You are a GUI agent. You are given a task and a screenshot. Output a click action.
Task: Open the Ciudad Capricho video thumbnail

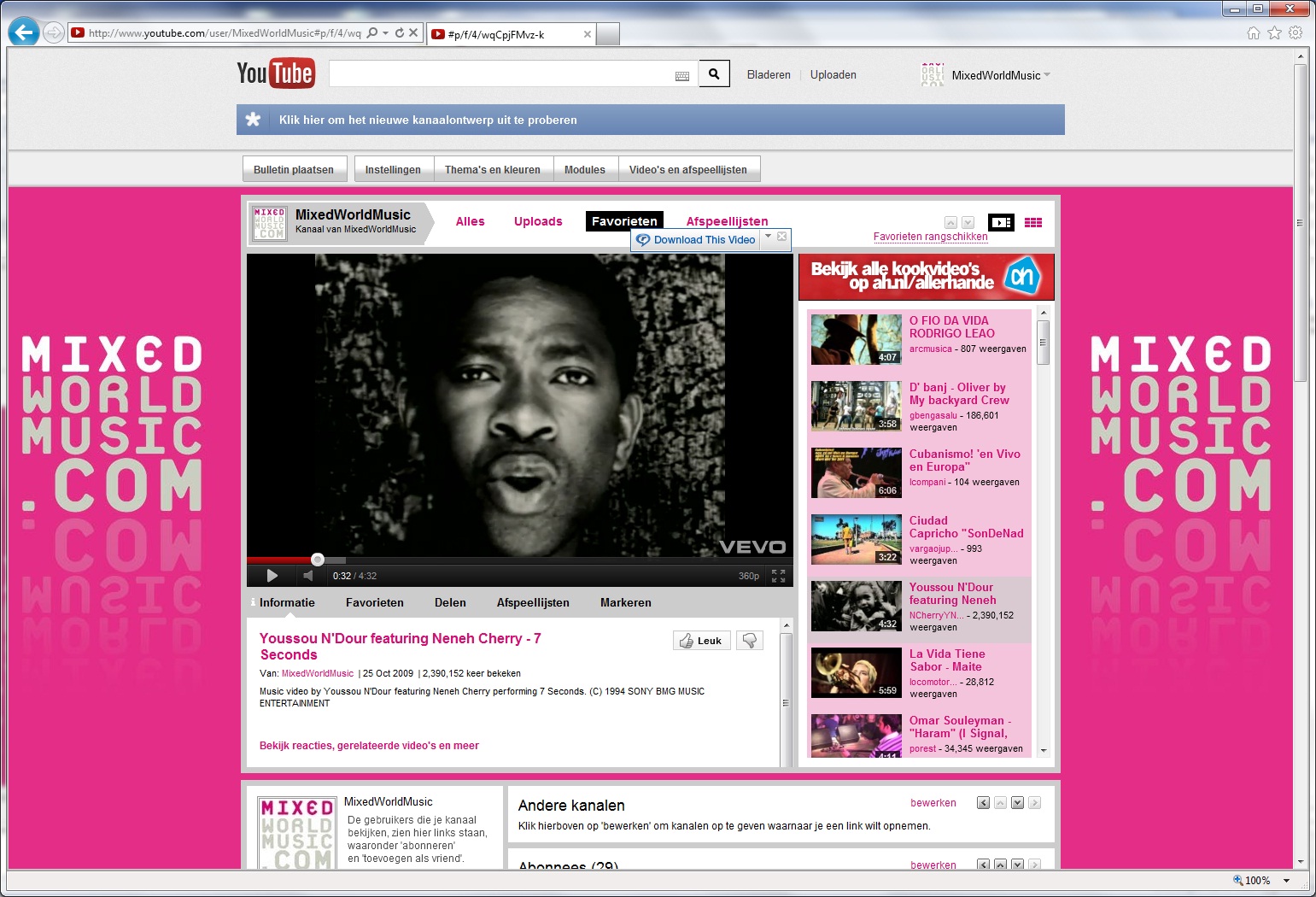[856, 539]
